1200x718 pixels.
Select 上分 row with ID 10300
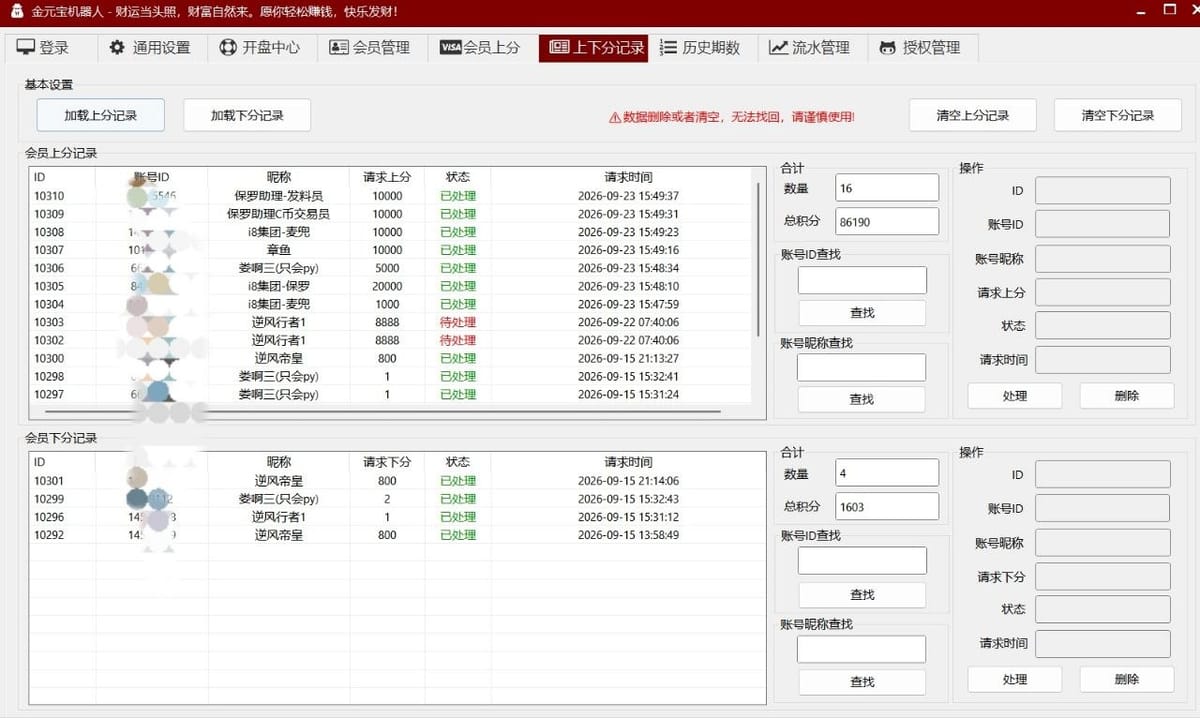coord(390,358)
